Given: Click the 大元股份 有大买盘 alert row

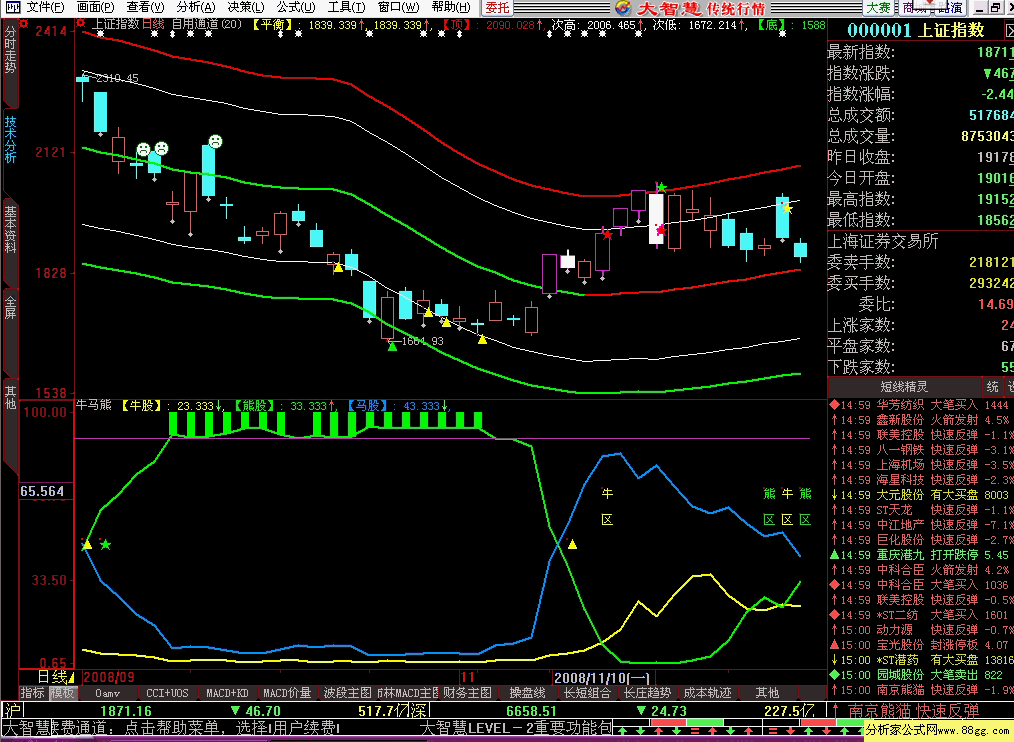Looking at the screenshot, I should [921, 495].
